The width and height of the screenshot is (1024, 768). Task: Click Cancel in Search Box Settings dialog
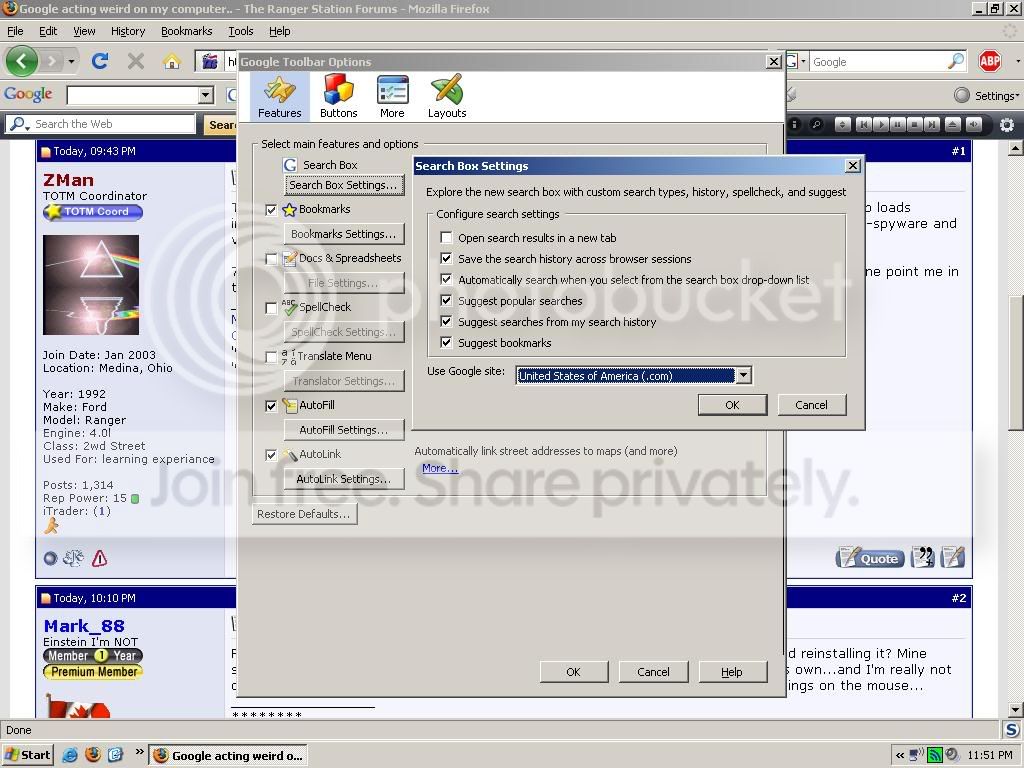(812, 405)
